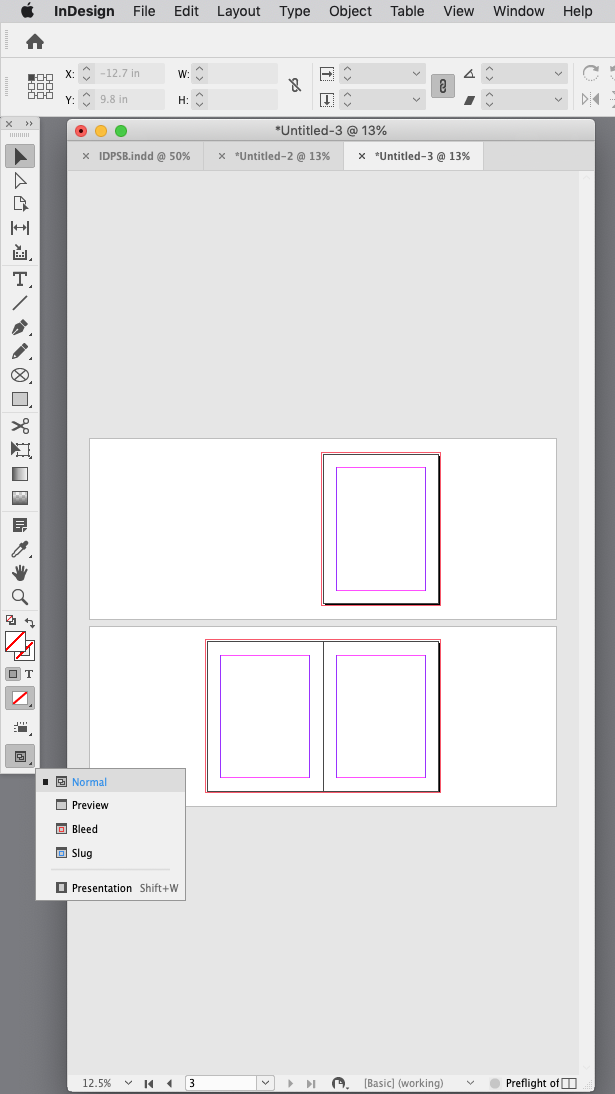Viewport: 615px width, 1094px height.
Task: Click the current page number field
Action: [222, 1083]
